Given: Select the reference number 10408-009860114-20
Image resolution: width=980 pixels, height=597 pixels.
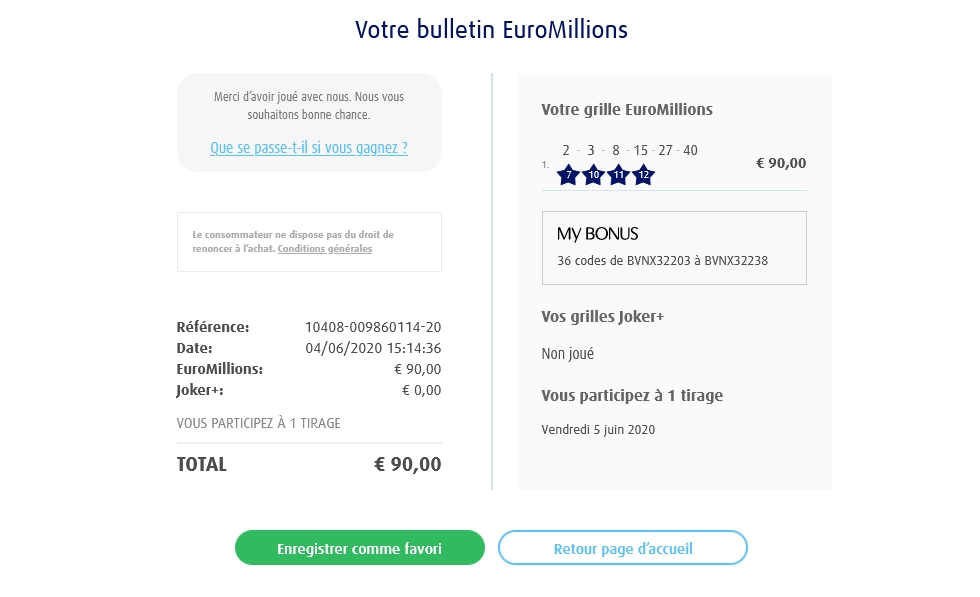Looking at the screenshot, I should click(373, 327).
